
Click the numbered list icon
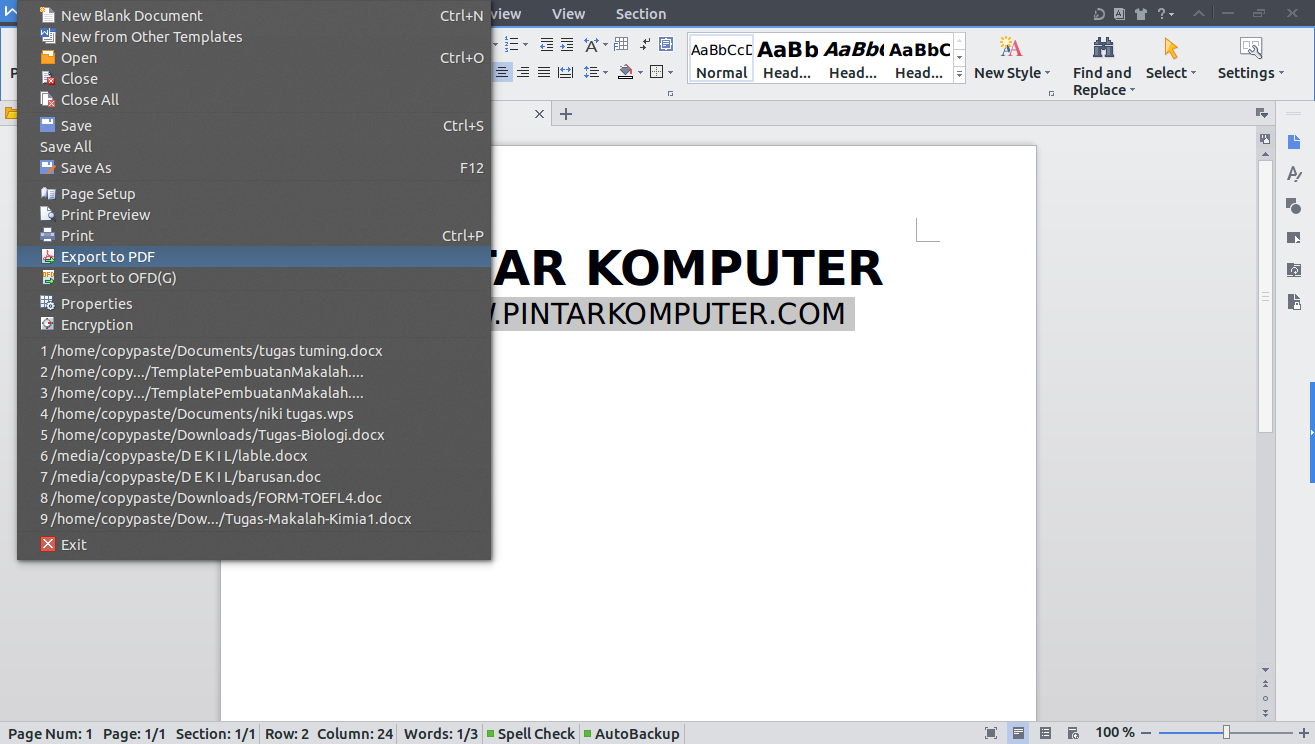pos(513,44)
